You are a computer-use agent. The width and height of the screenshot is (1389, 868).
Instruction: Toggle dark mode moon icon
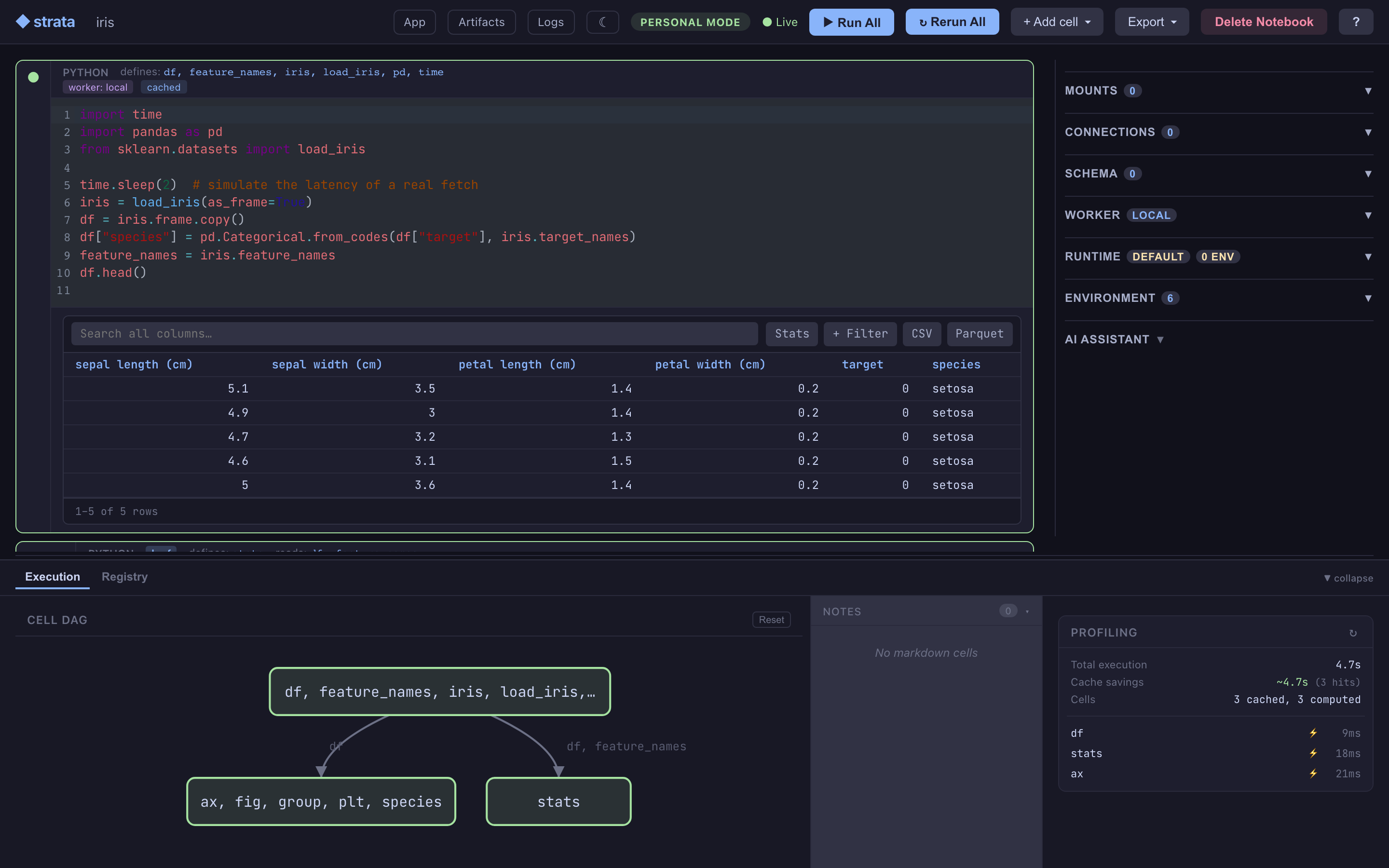(x=603, y=22)
